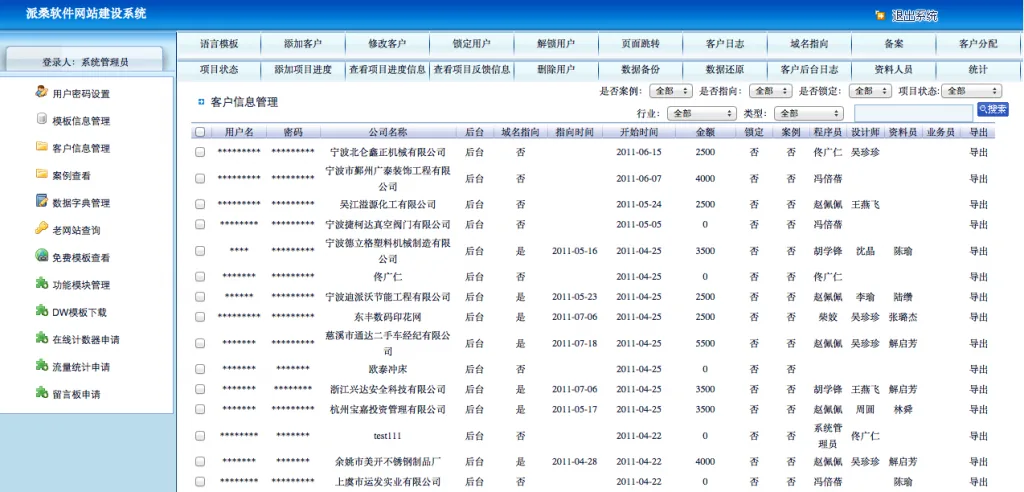Click 导出 link for 东丰数码印花网
The height and width of the screenshot is (492, 1024).
click(978, 317)
